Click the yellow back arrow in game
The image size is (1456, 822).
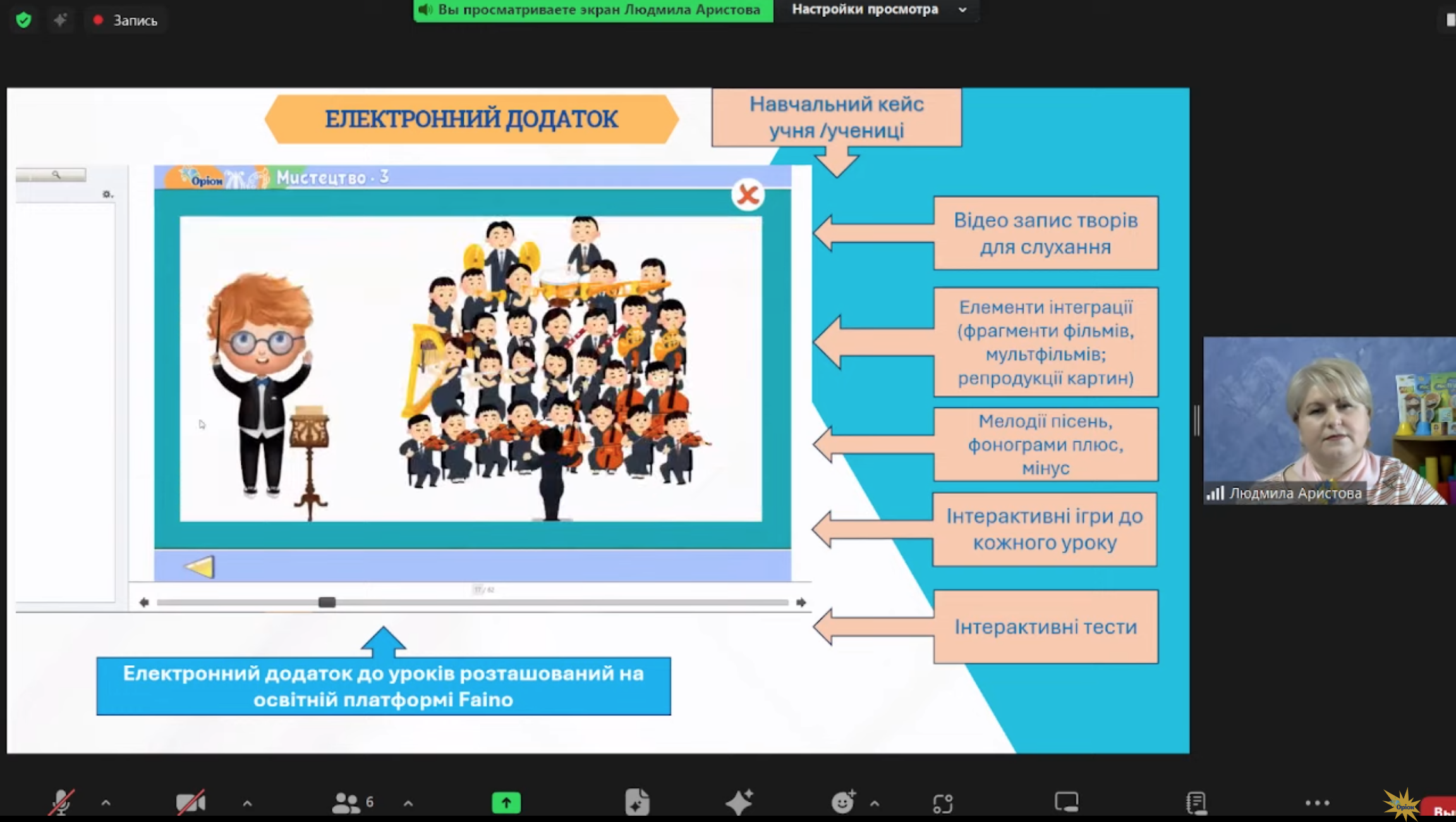(200, 567)
